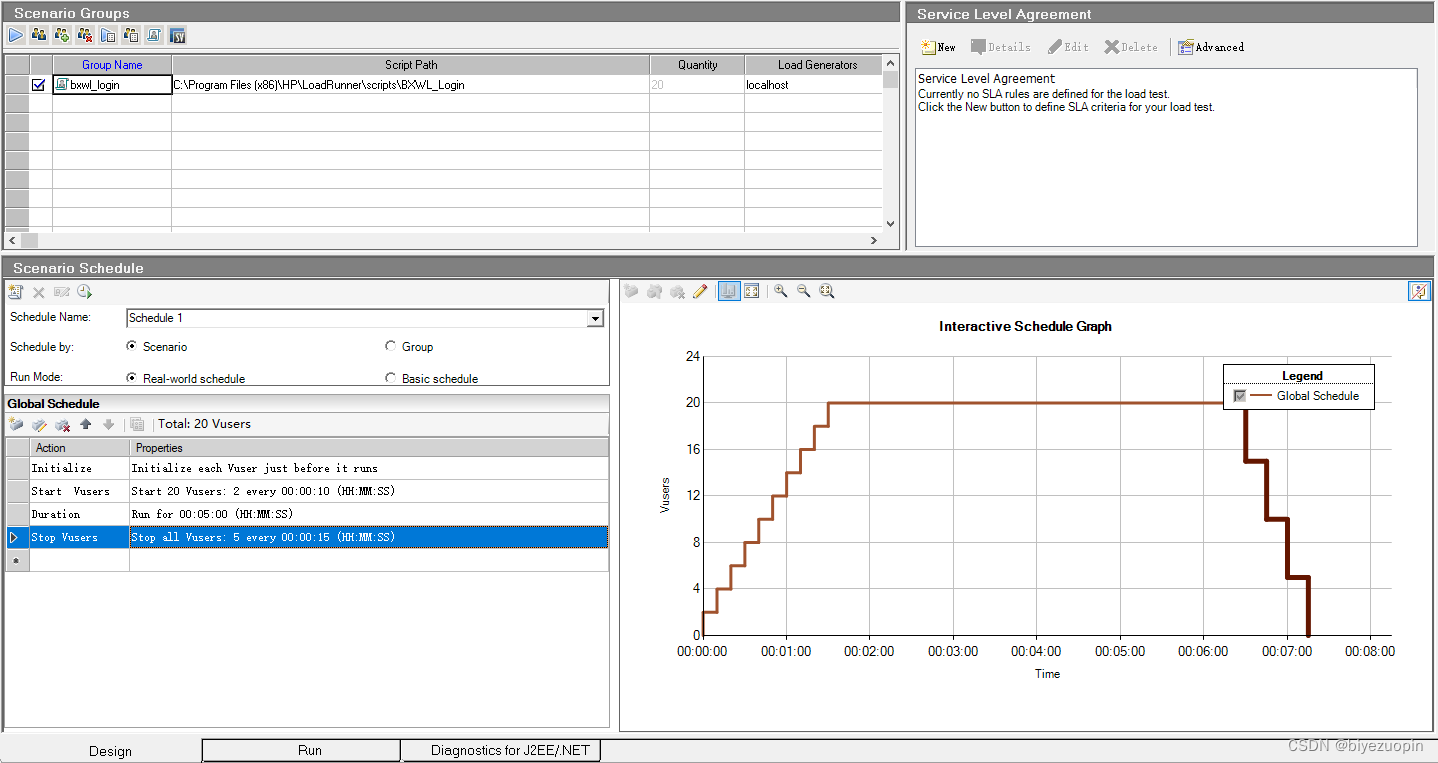Viewport: 1438px width, 763px height.
Task: Move action down with the down arrow
Action: [x=109, y=424]
